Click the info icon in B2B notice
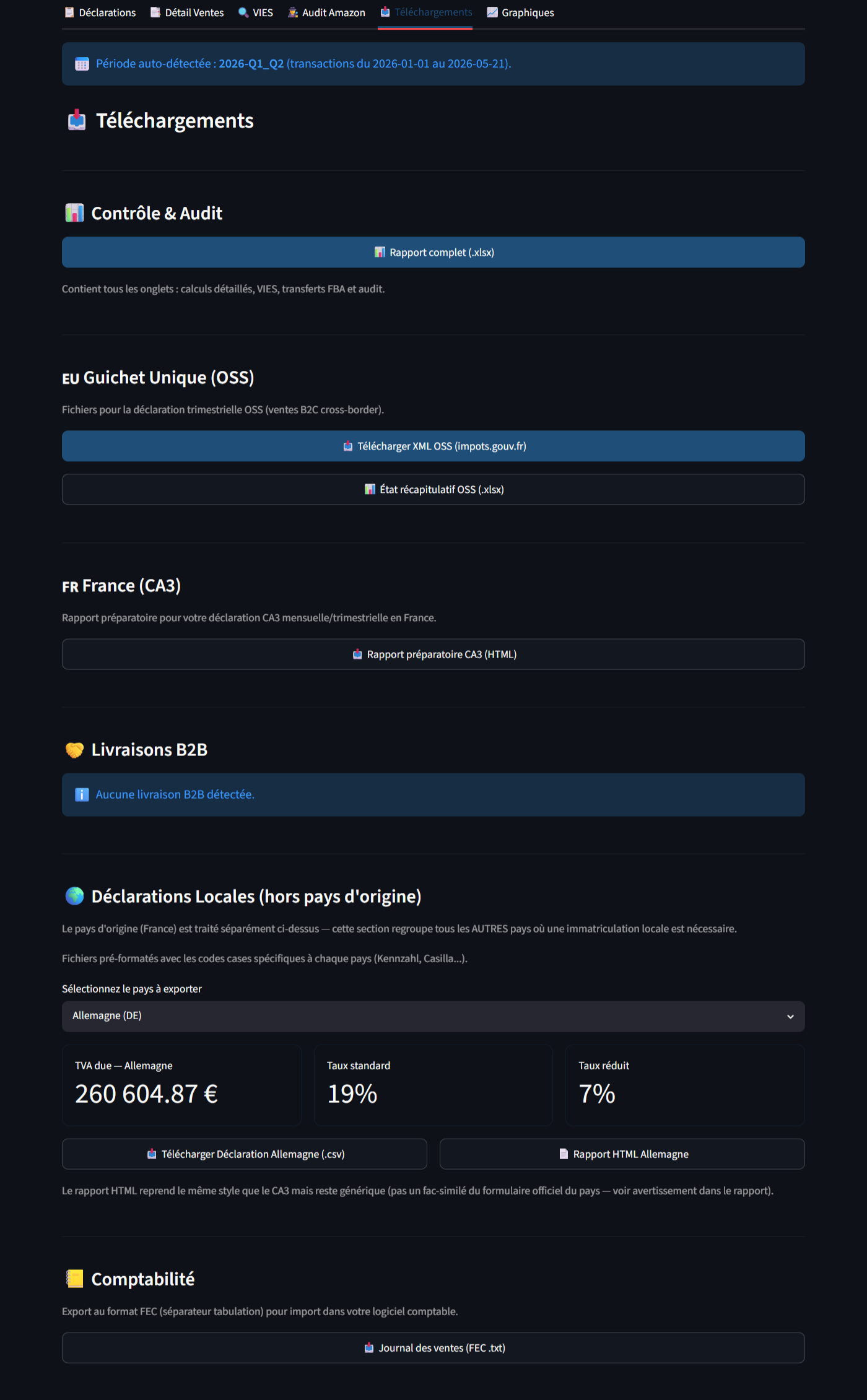This screenshot has height=1400, width=867. [82, 794]
